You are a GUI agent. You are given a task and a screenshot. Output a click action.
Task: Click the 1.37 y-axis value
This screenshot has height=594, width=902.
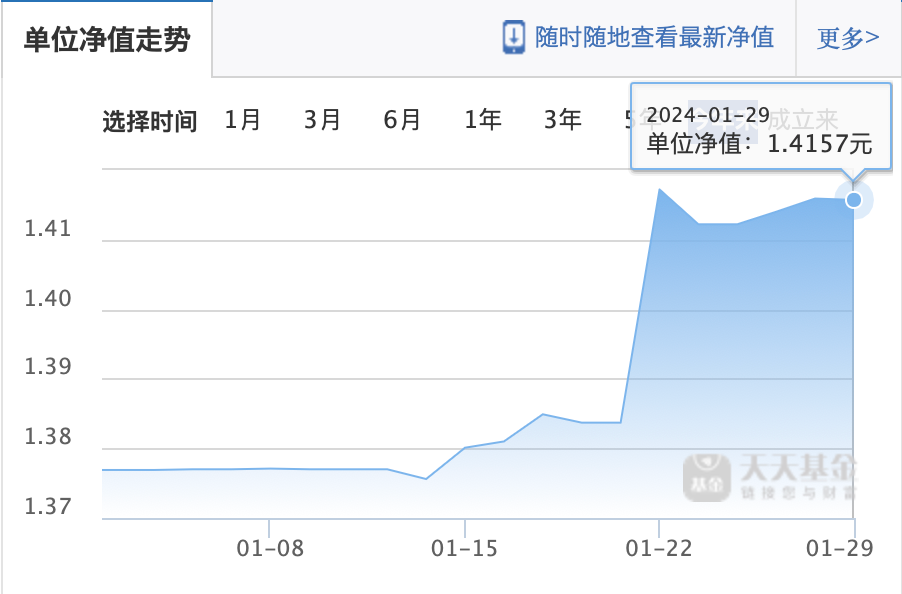click(48, 507)
